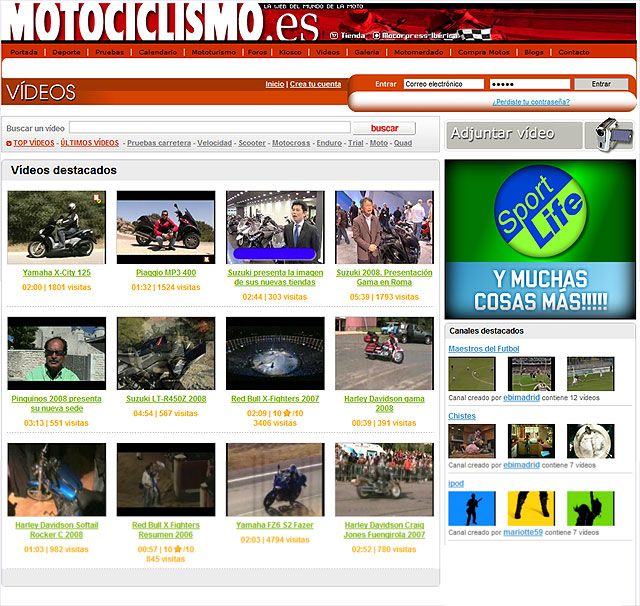
Task: Open the green ipod silhouette thumbnail
Action: (591, 508)
